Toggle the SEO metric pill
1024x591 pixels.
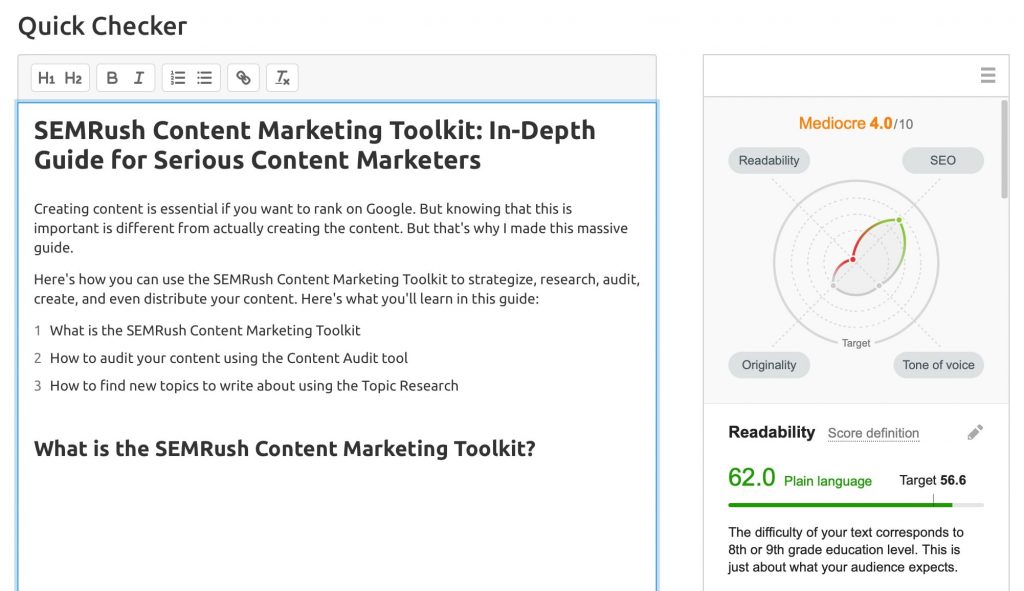click(942, 160)
